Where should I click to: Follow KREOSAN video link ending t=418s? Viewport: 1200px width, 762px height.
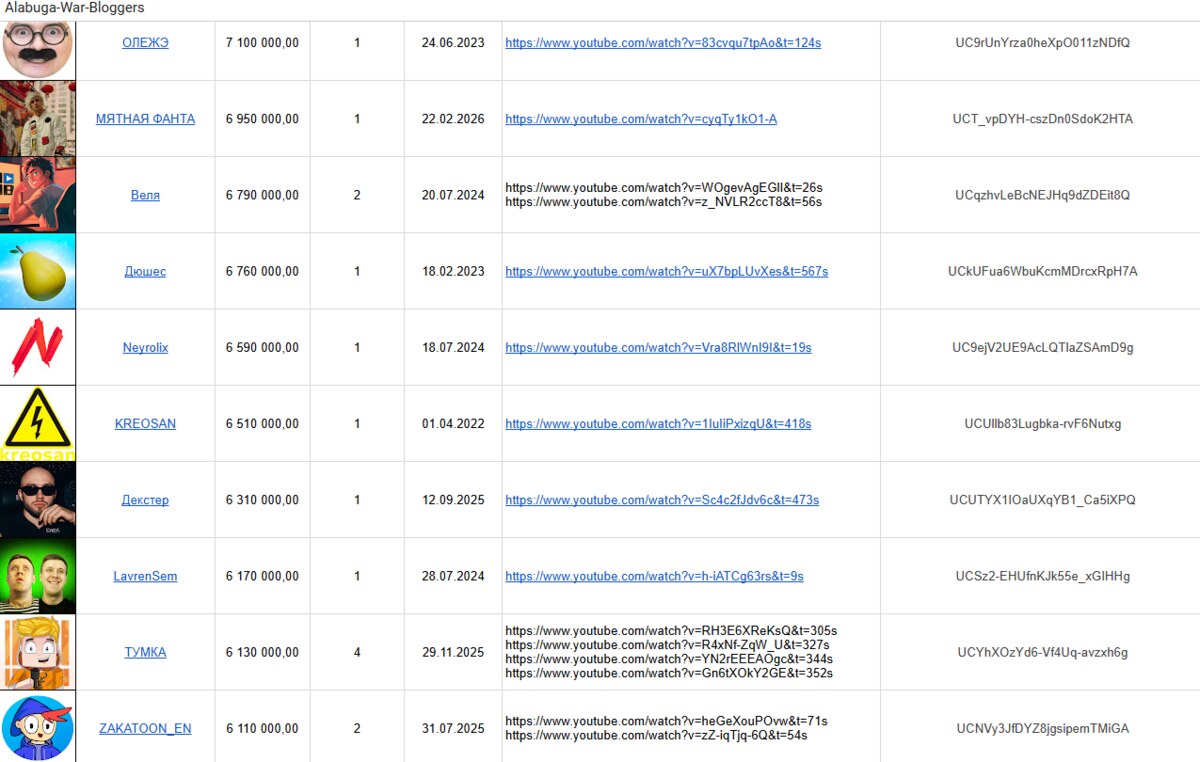pyautogui.click(x=658, y=424)
